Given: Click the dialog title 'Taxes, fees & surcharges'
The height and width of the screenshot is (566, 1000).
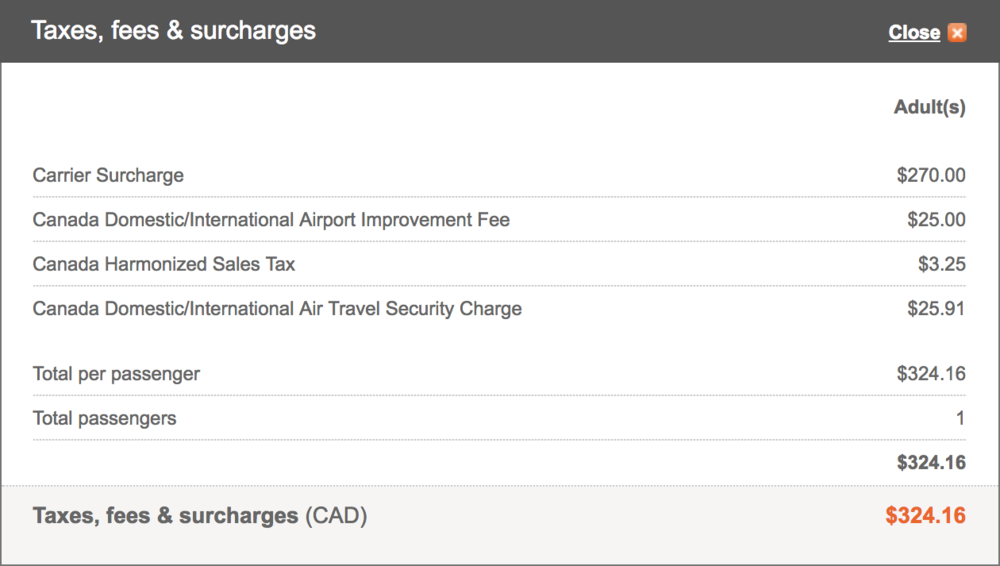Looking at the screenshot, I should (173, 30).
